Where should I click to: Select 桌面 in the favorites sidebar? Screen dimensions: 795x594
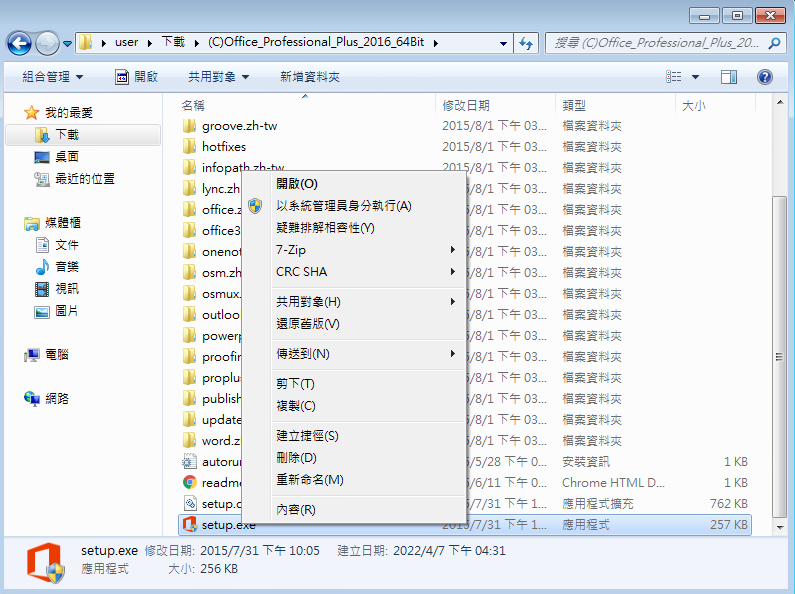pyautogui.click(x=67, y=157)
